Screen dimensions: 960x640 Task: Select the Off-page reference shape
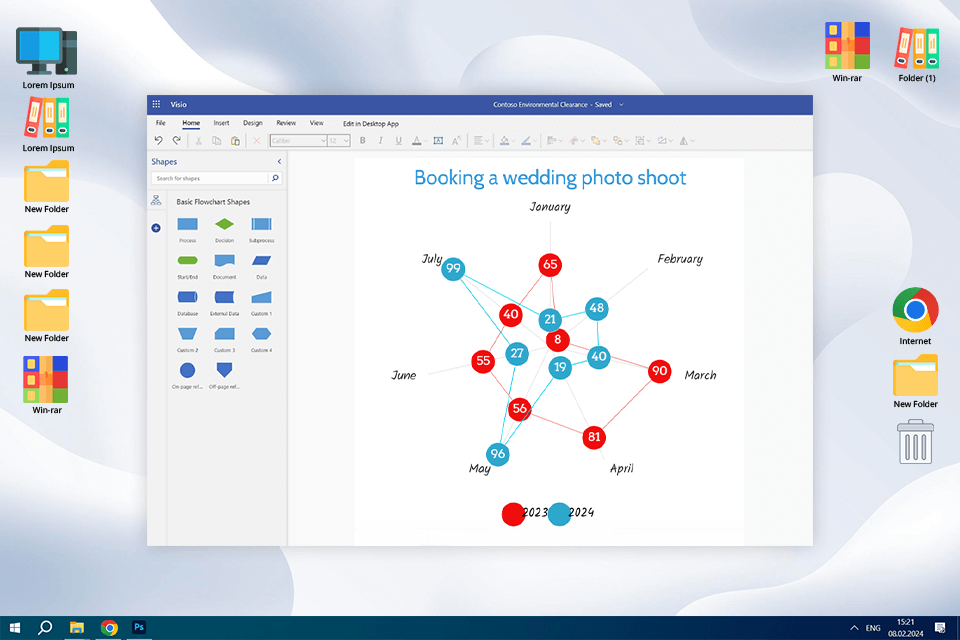(225, 370)
